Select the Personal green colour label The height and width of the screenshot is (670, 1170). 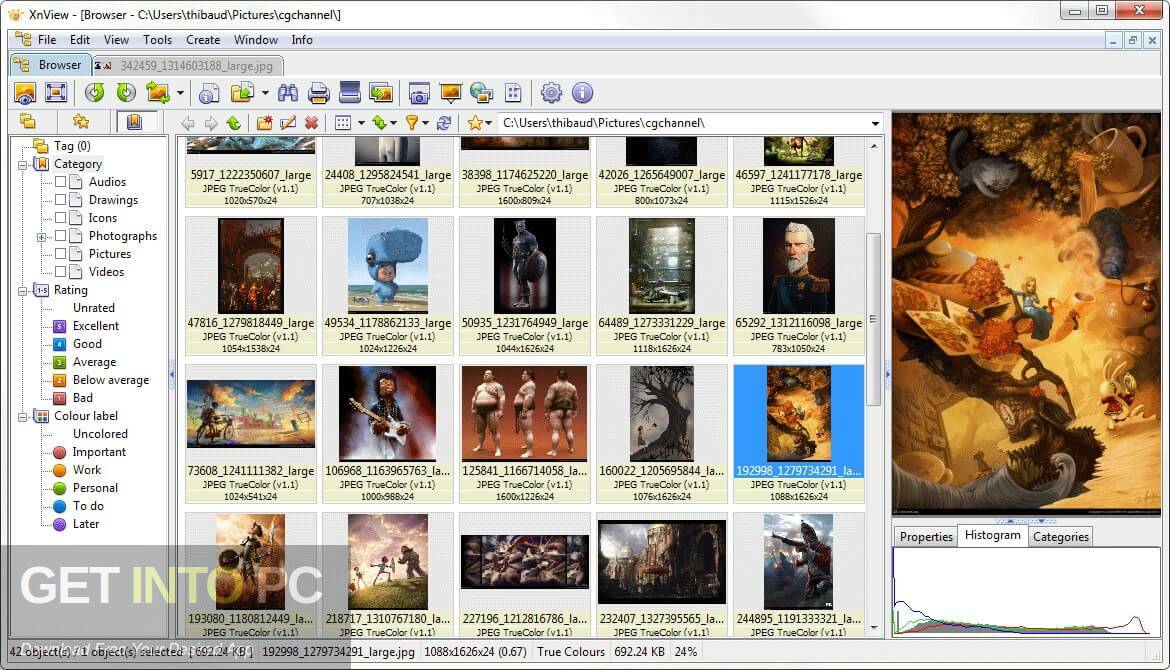(x=95, y=488)
